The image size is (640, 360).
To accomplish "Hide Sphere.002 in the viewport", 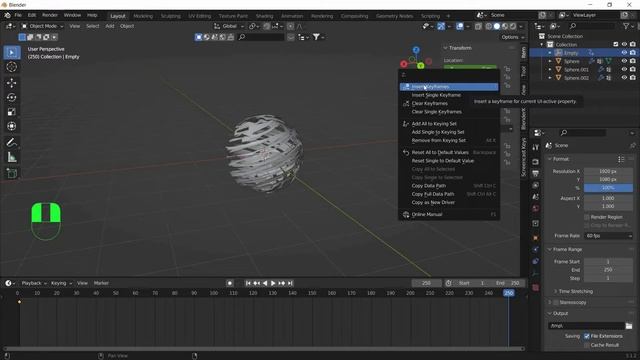I will tap(624, 78).
